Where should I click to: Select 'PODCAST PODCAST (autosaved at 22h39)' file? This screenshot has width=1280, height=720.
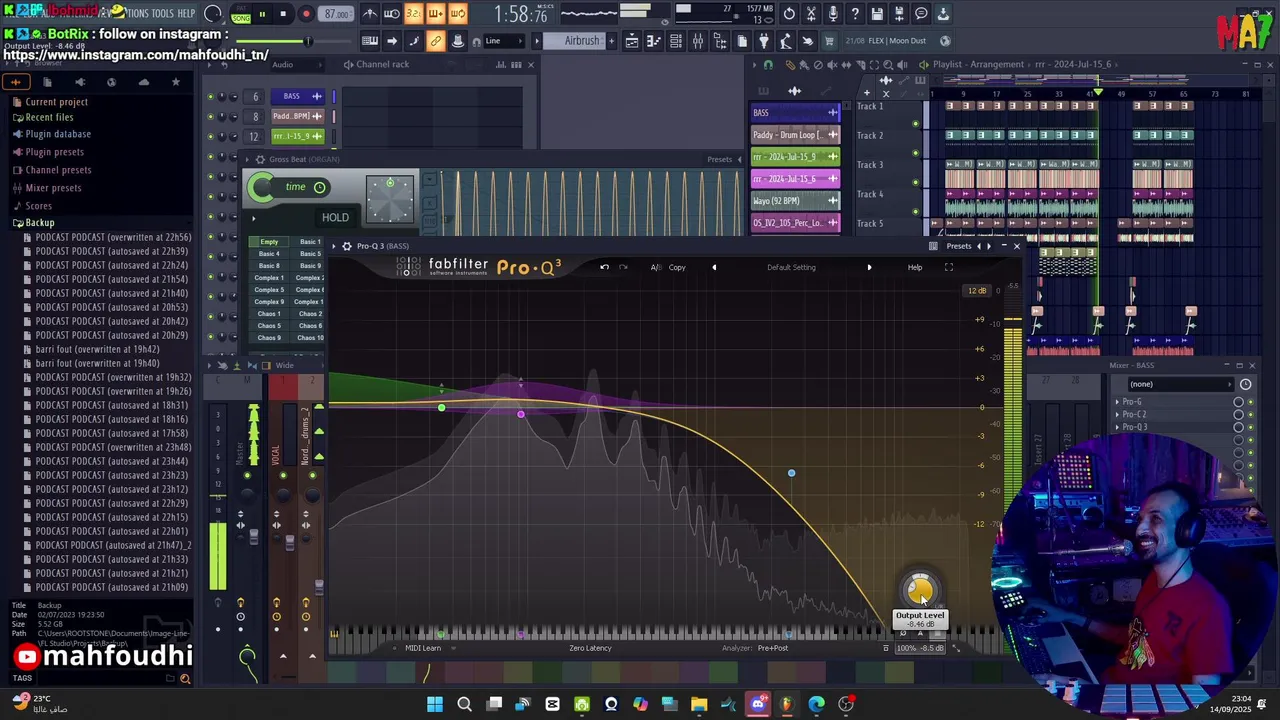[111, 252]
